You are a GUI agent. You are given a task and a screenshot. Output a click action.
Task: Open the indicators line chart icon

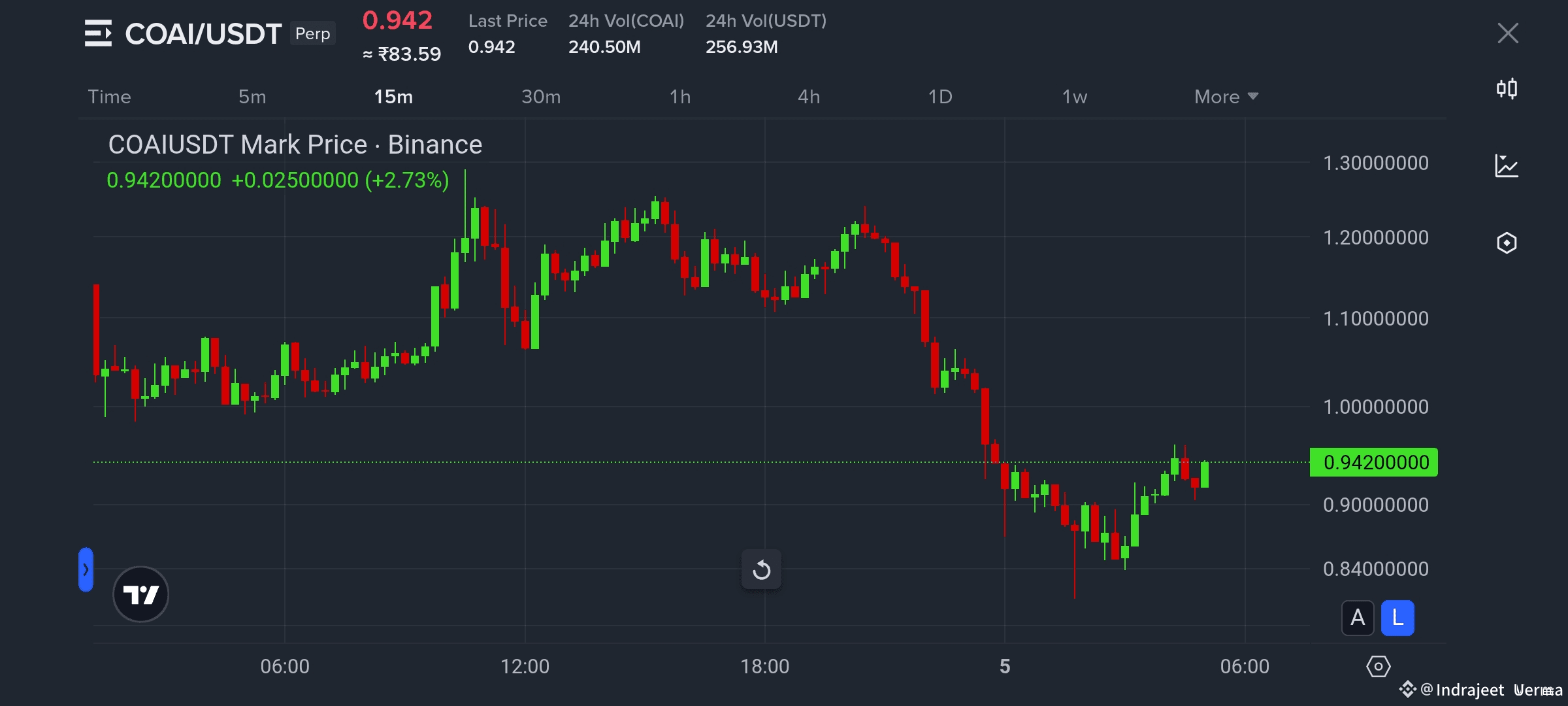click(1507, 166)
